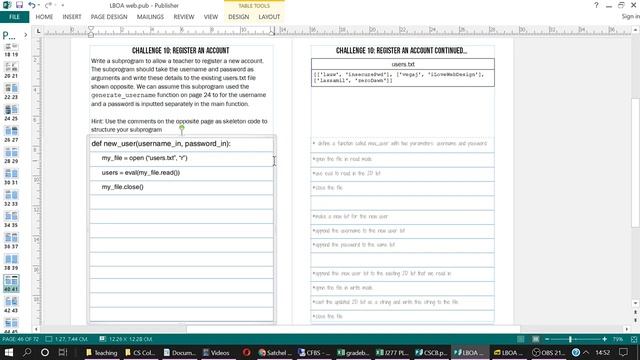The width and height of the screenshot is (640, 360).
Task: Open the REVIEW tab
Action: coord(184,17)
